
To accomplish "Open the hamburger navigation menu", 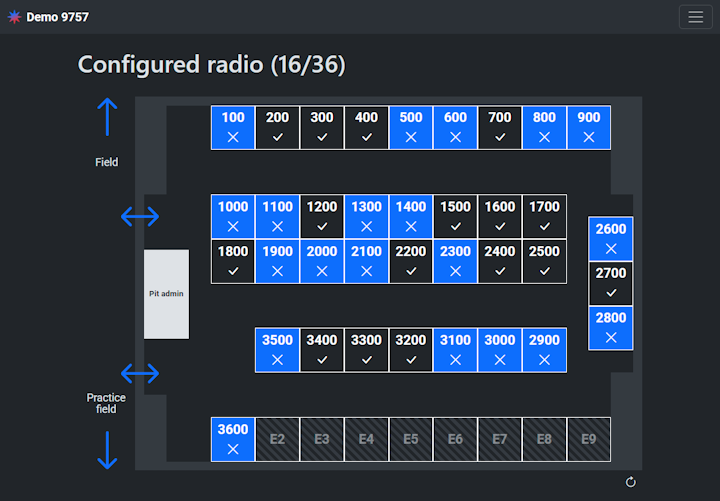I will (695, 17).
